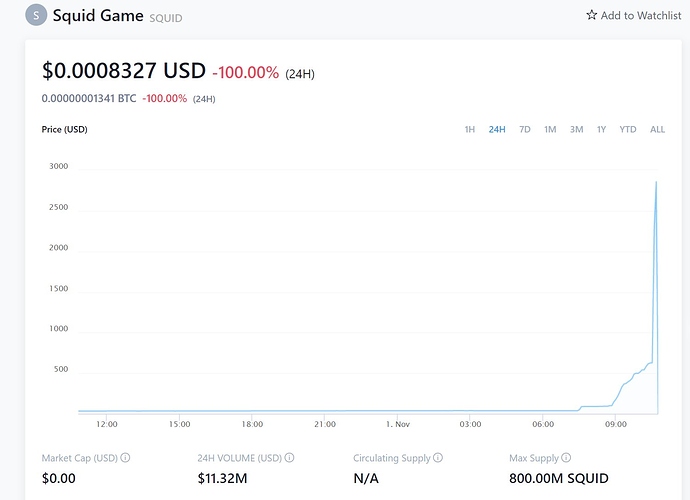Screen dimensions: 690x500
Task: Click the Squid Game coin avatar icon
Action: 36,15
